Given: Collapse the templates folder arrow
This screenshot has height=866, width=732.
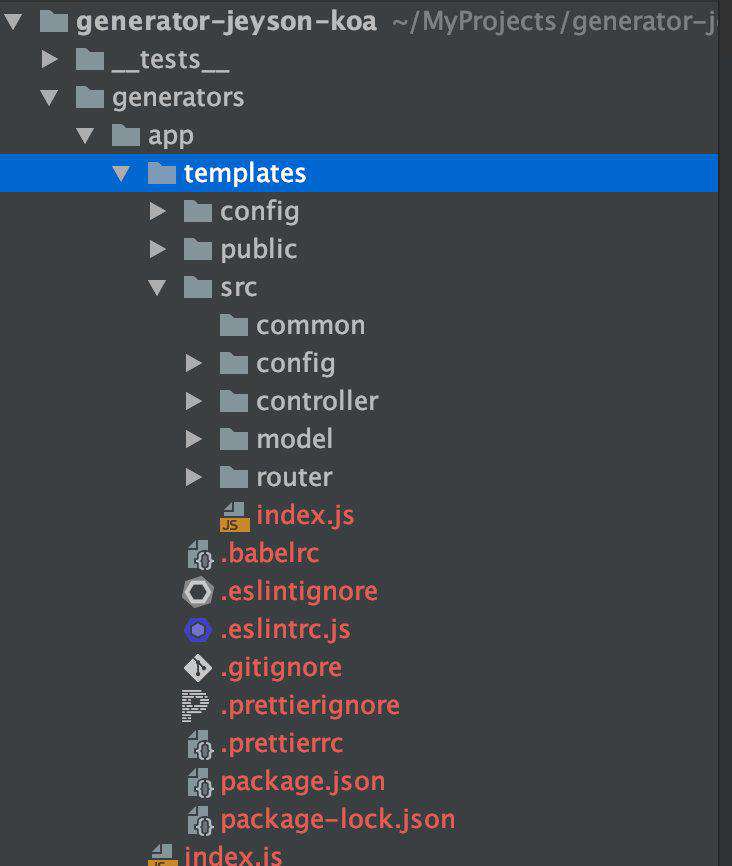Looking at the screenshot, I should 121,173.
